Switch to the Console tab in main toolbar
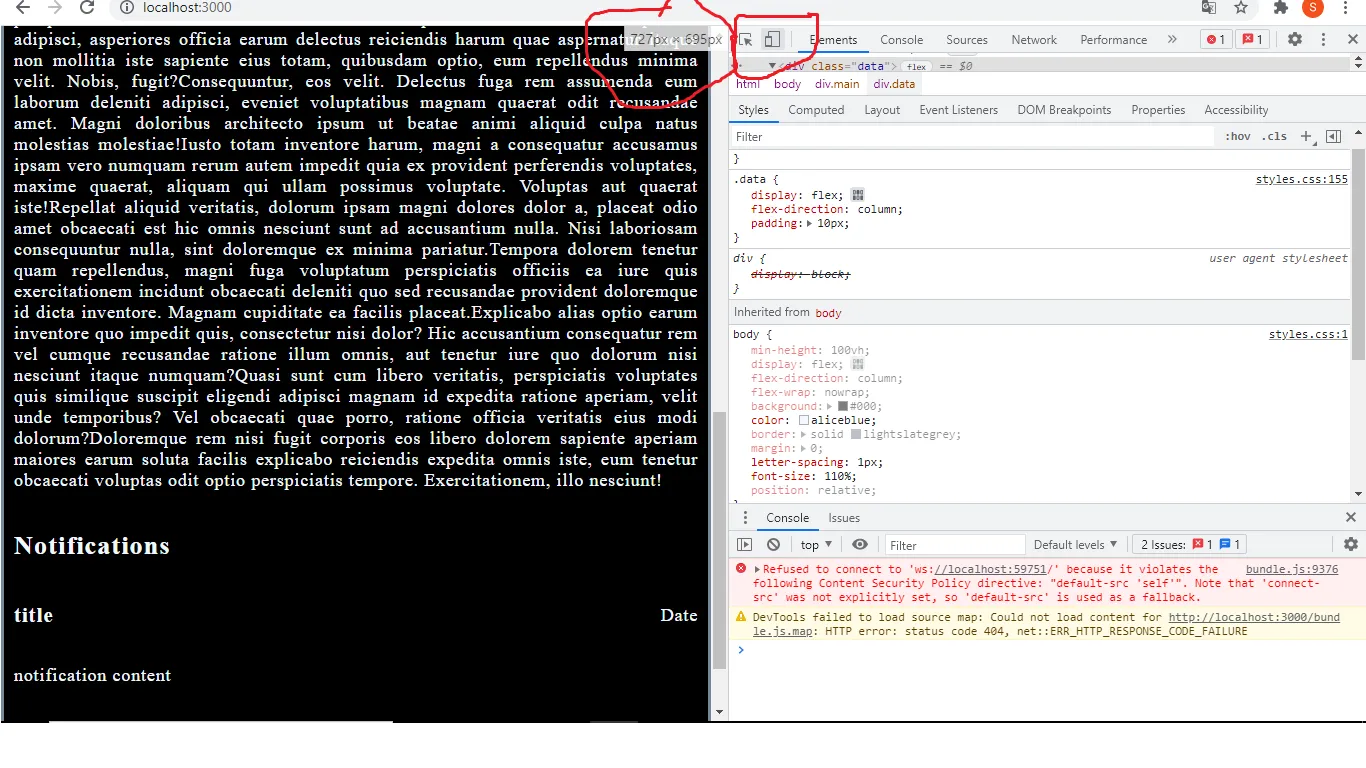This screenshot has height=768, width=1366. tap(901, 40)
